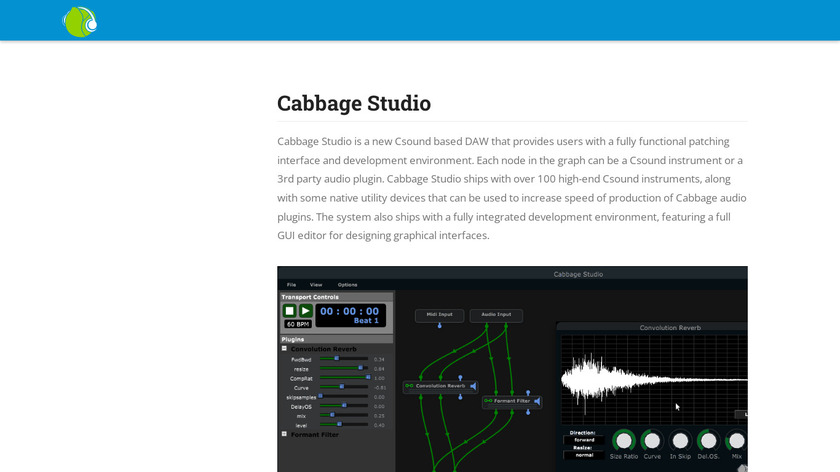Click the 00 : 00 : 00 time display

[x=349, y=311]
